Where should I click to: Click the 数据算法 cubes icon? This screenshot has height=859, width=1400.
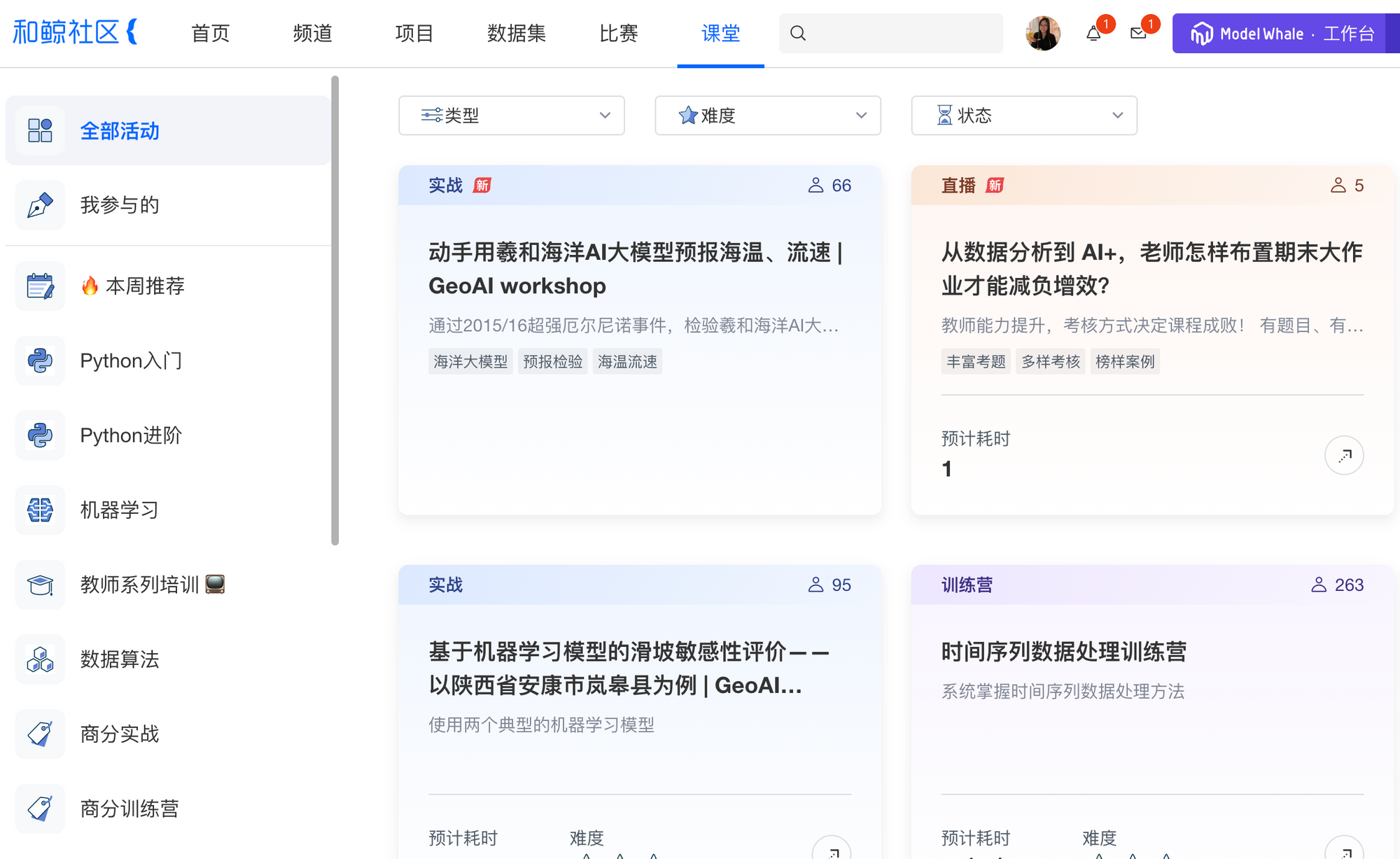(40, 659)
